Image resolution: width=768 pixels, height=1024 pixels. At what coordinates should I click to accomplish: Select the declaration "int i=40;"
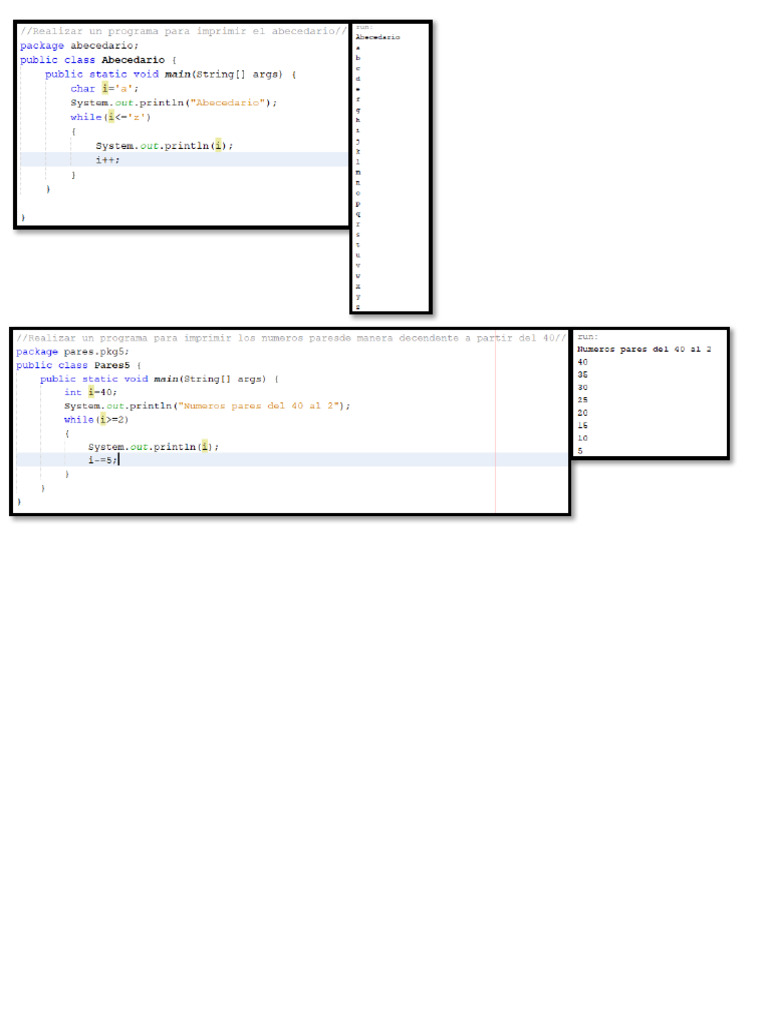[90, 392]
